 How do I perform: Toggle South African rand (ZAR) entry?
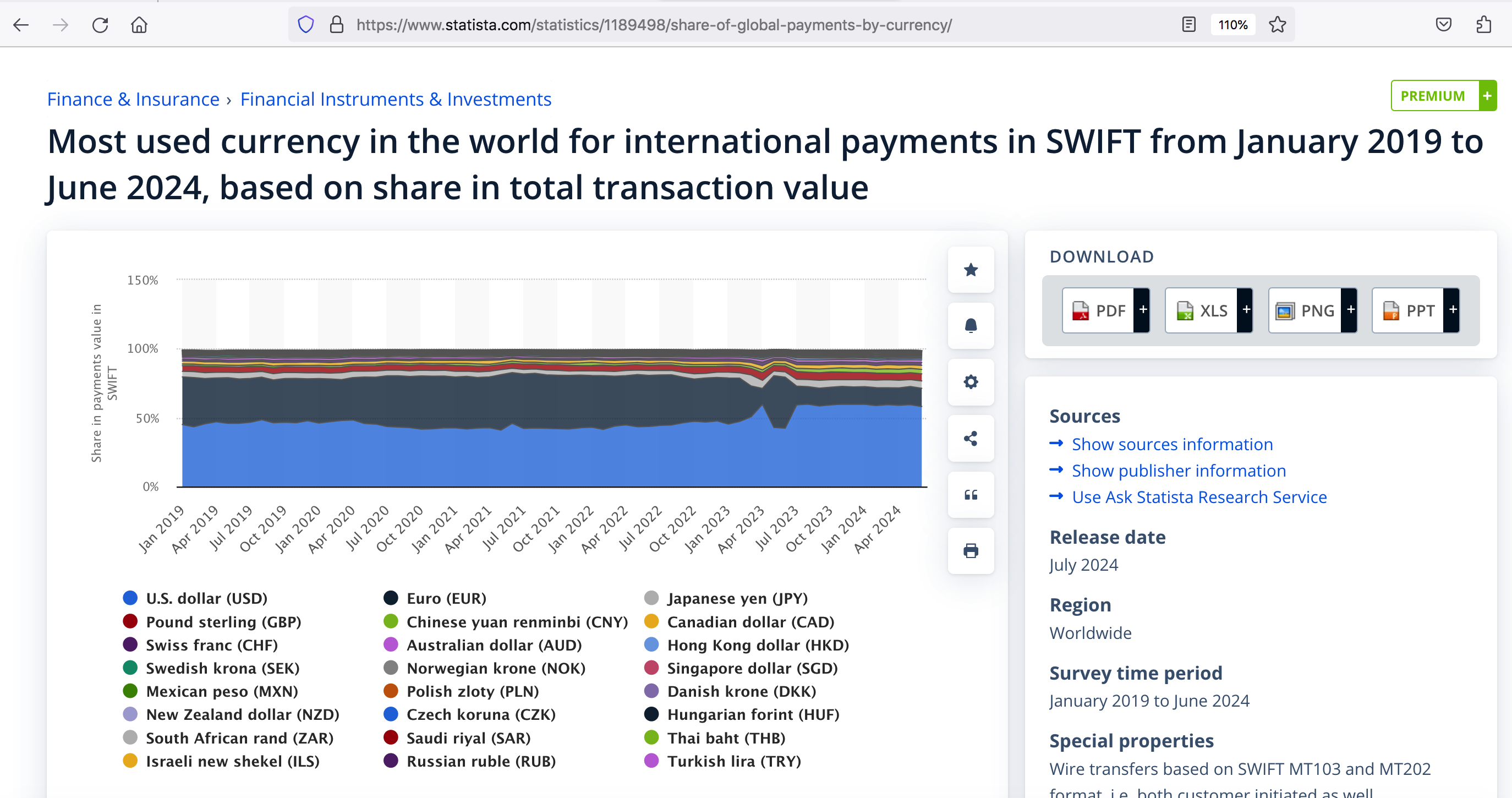click(228, 738)
